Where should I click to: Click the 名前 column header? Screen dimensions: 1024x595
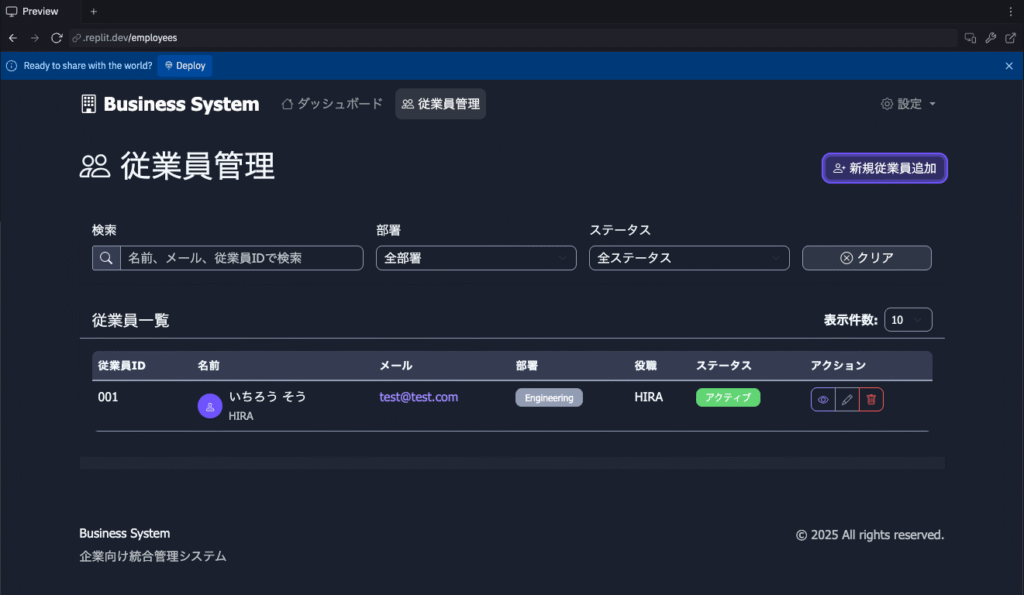pos(208,366)
